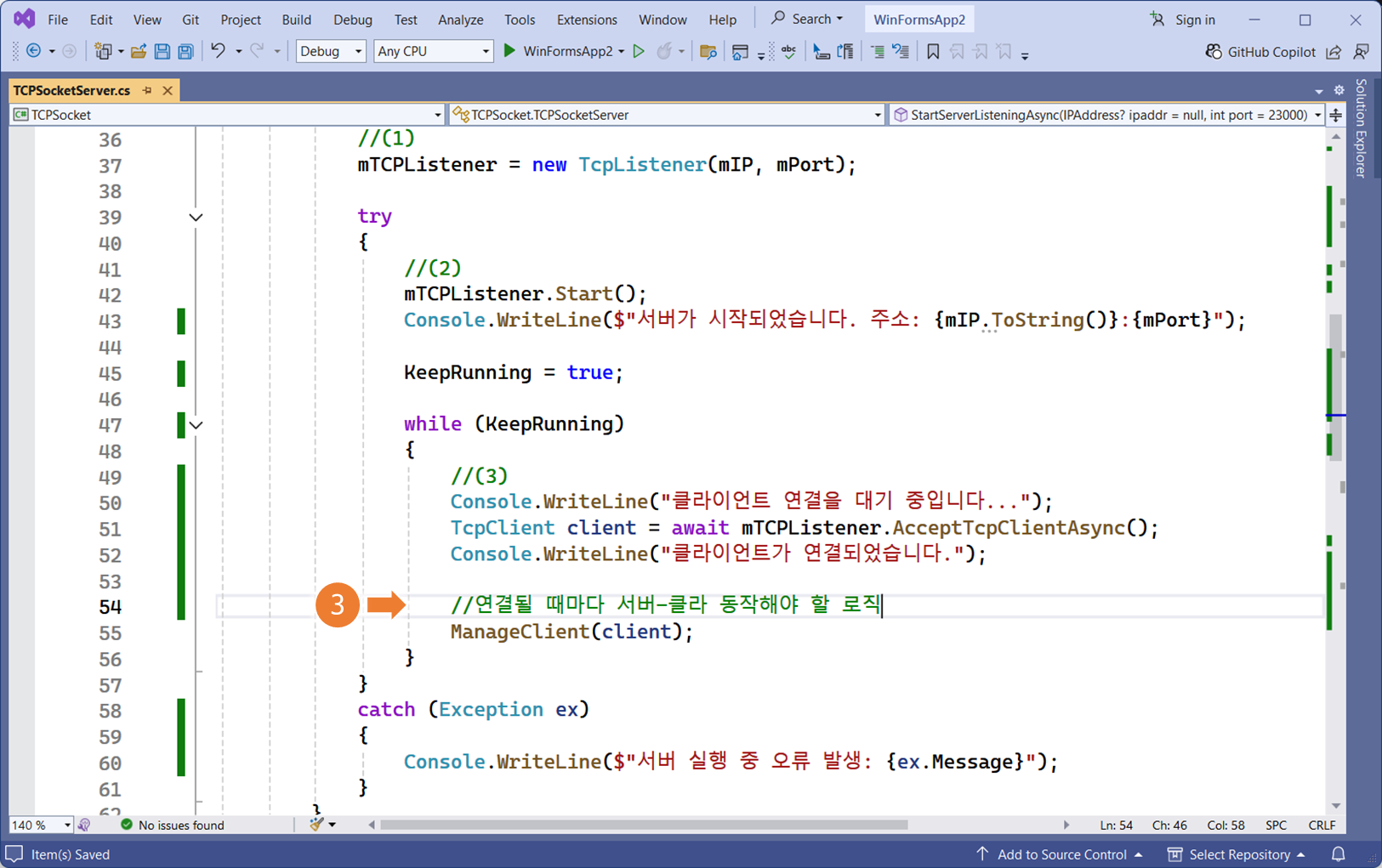Open the 140 % zoom level dropdown
This screenshot has width=1382, height=868.
click(41, 825)
